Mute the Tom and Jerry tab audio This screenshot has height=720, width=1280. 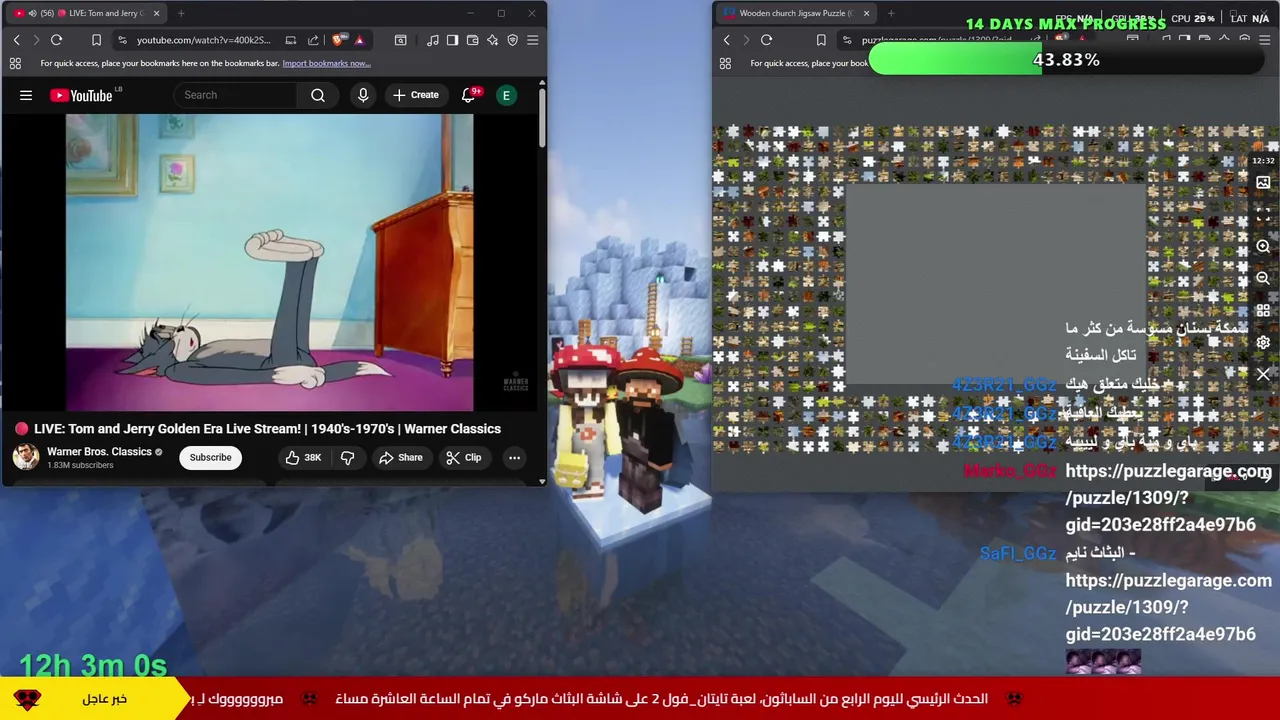click(x=32, y=13)
